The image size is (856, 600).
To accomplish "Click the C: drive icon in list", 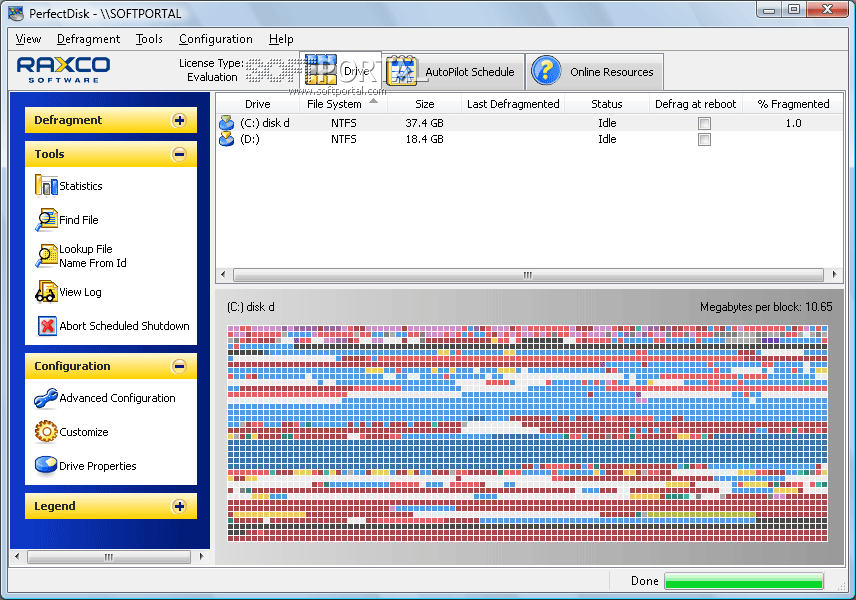I will [x=227, y=123].
